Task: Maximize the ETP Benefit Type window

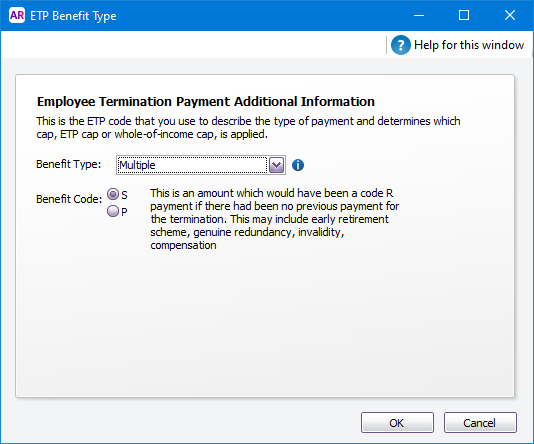Action: pyautogui.click(x=464, y=16)
